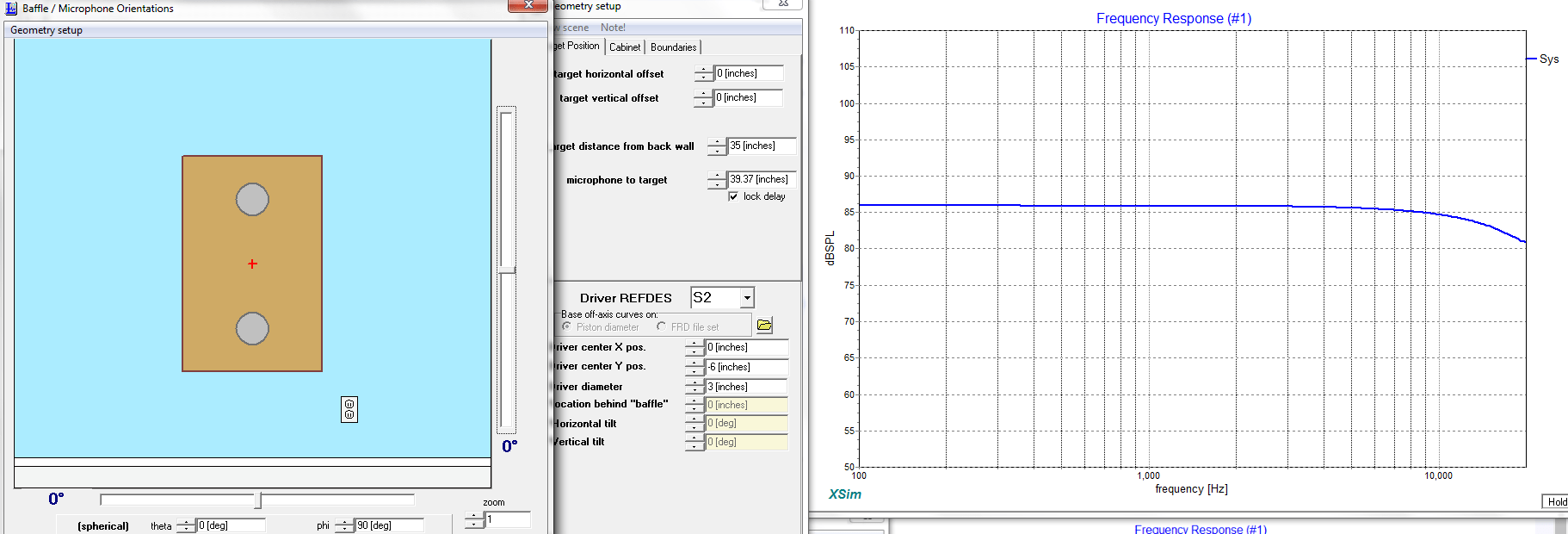
Task: Click the driver center X pos field
Action: point(746,347)
